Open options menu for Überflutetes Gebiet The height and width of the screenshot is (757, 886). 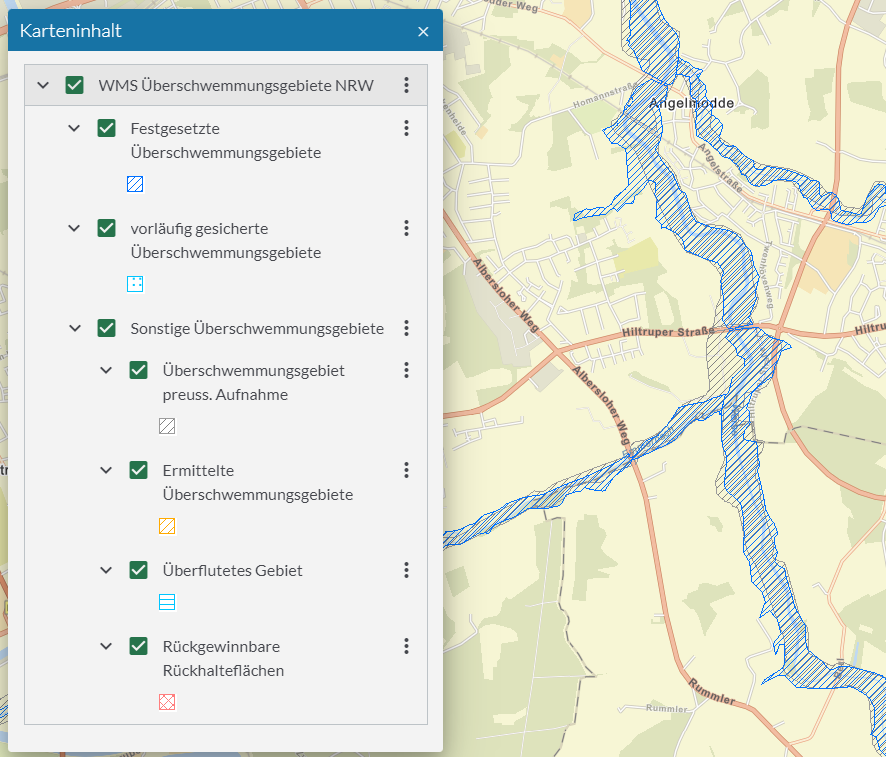(406, 570)
